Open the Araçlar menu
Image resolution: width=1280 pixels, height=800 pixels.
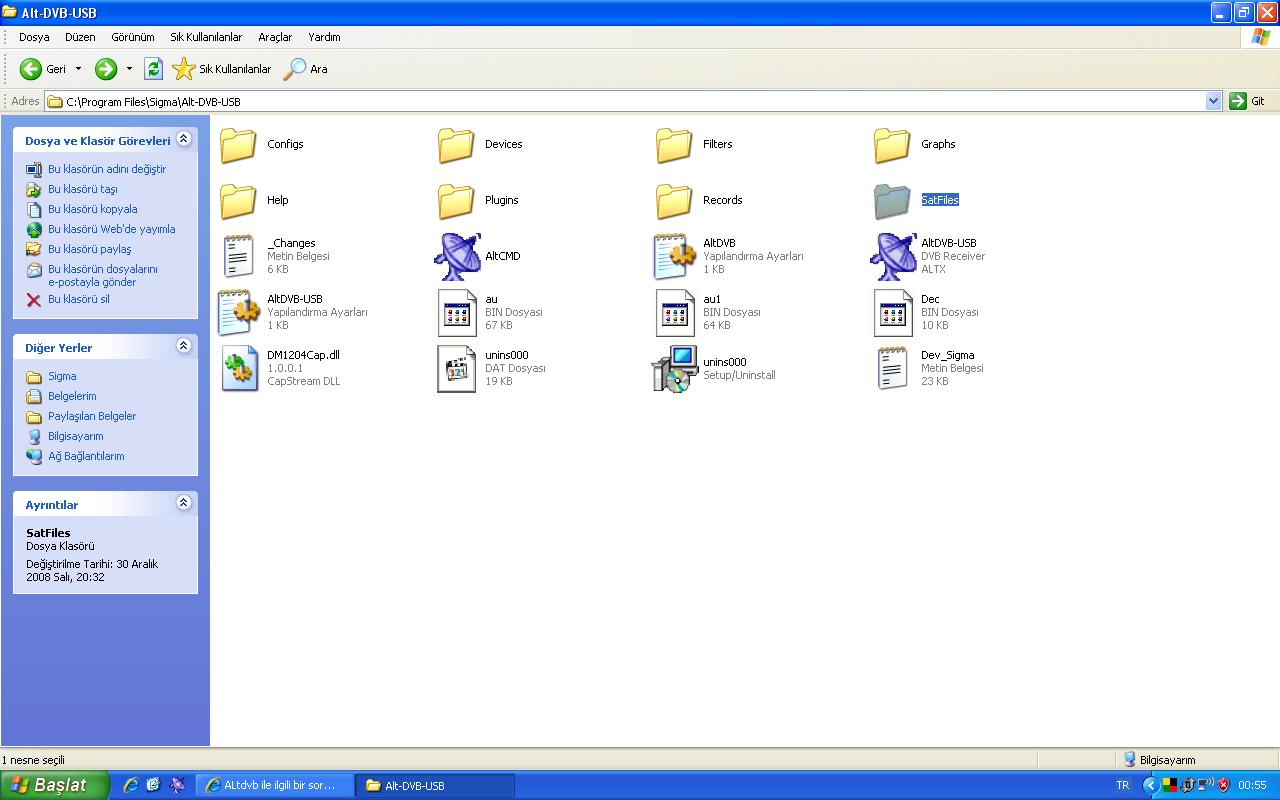point(275,37)
